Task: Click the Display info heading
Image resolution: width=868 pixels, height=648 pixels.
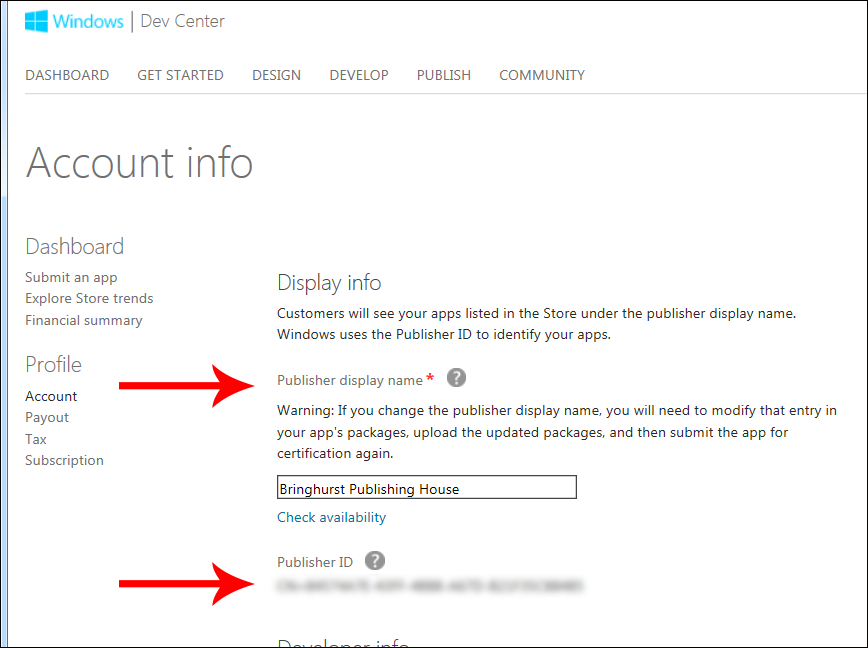Action: pos(329,283)
